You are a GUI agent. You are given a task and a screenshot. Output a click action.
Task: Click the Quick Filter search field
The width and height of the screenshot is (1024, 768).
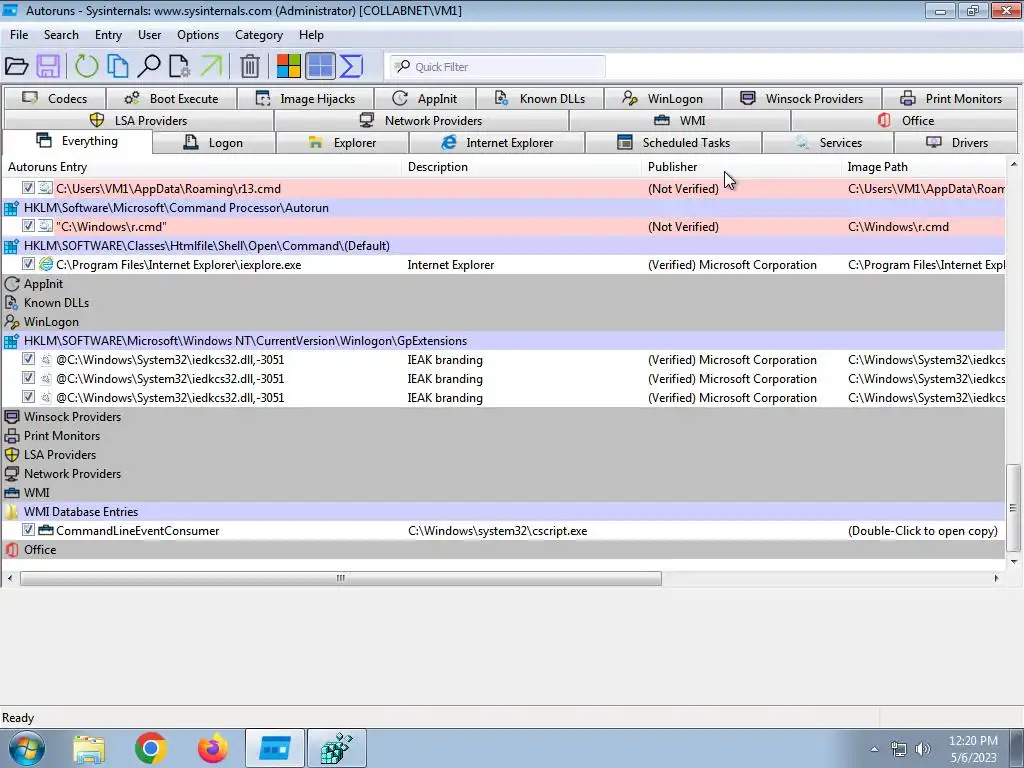point(498,67)
